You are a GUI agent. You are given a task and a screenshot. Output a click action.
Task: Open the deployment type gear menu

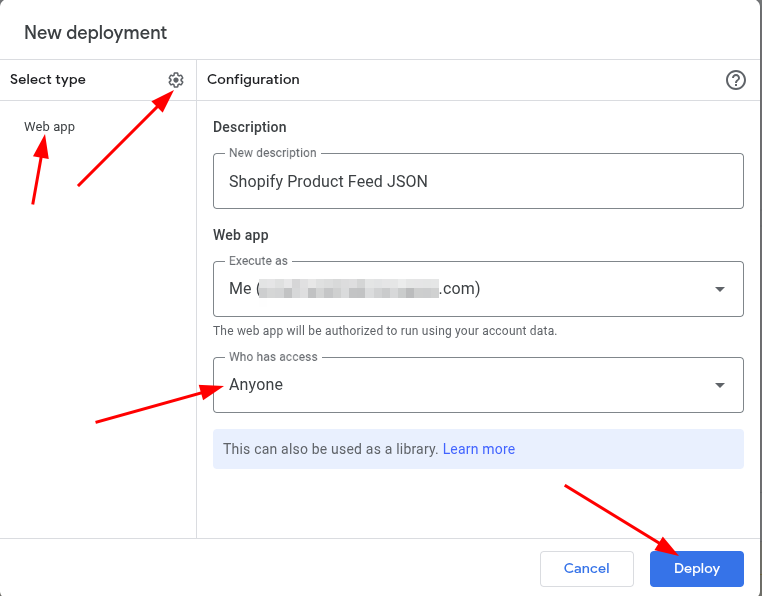pyautogui.click(x=176, y=80)
